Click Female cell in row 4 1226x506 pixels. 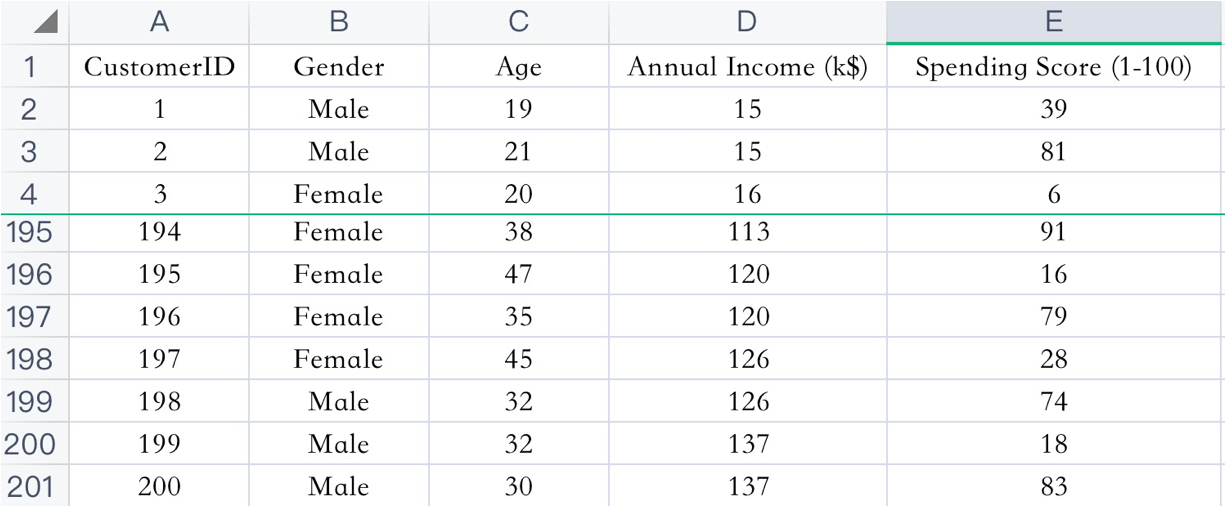click(x=339, y=193)
